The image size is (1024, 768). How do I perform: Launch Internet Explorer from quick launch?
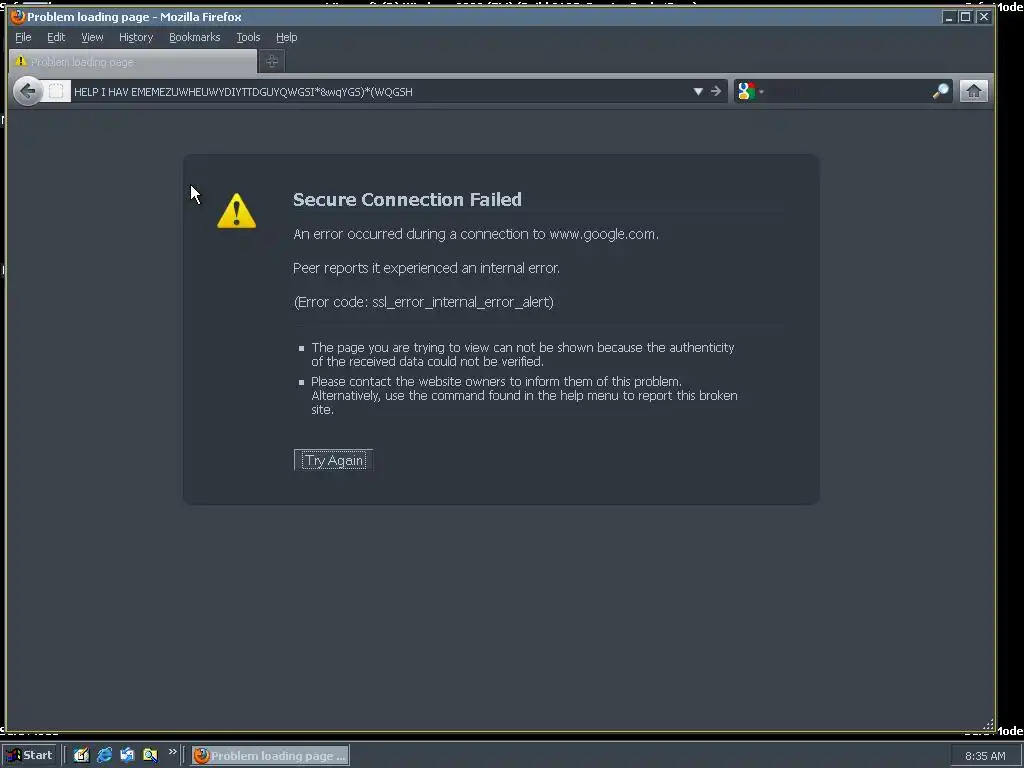(104, 755)
